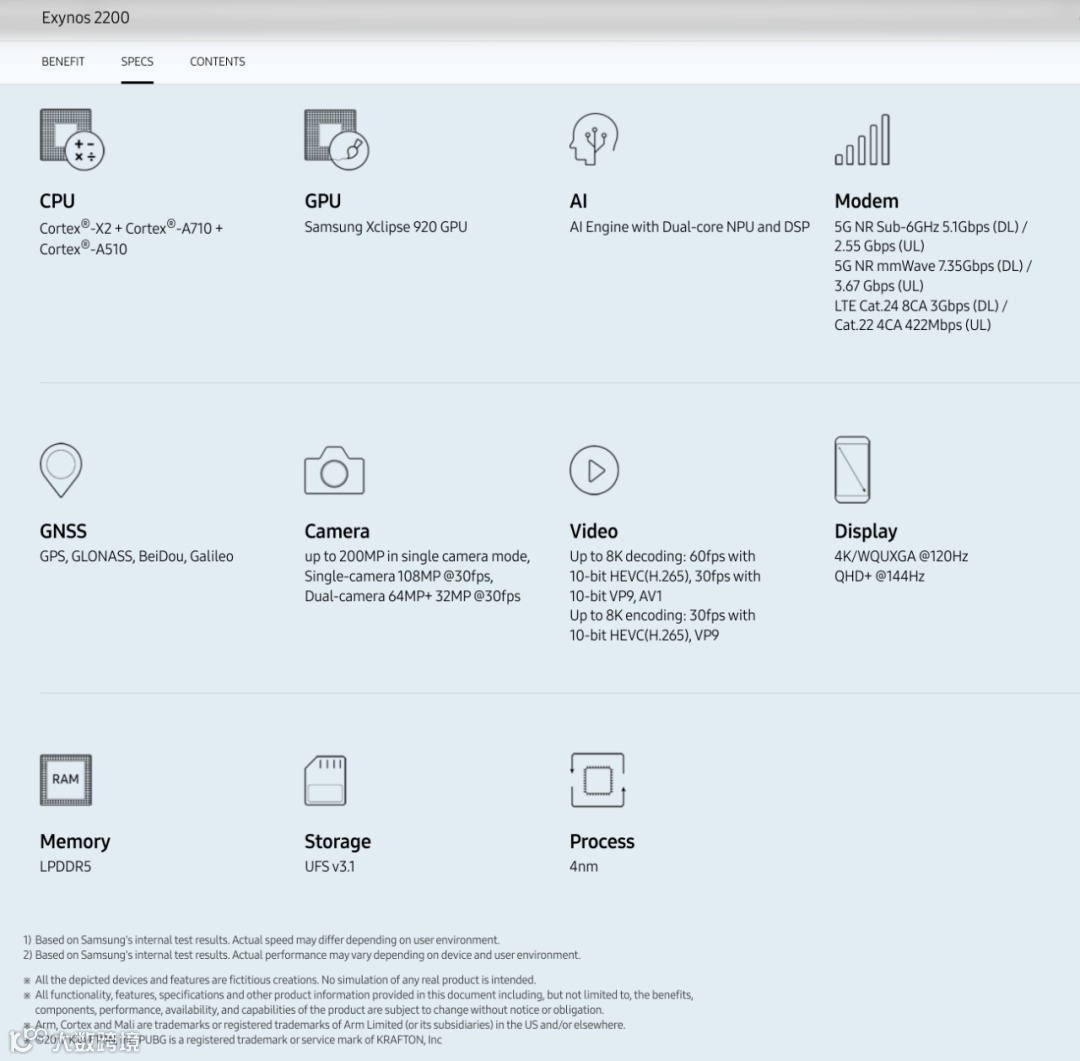Click the 'LPDDR5' memory value
1080x1061 pixels.
coord(65,867)
